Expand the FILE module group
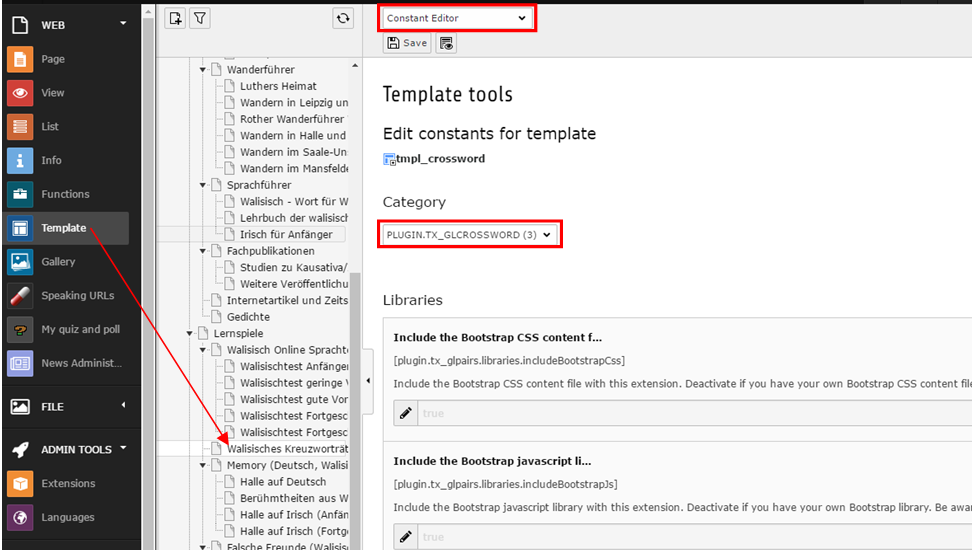Viewport: 974px width, 550px height. pos(123,405)
